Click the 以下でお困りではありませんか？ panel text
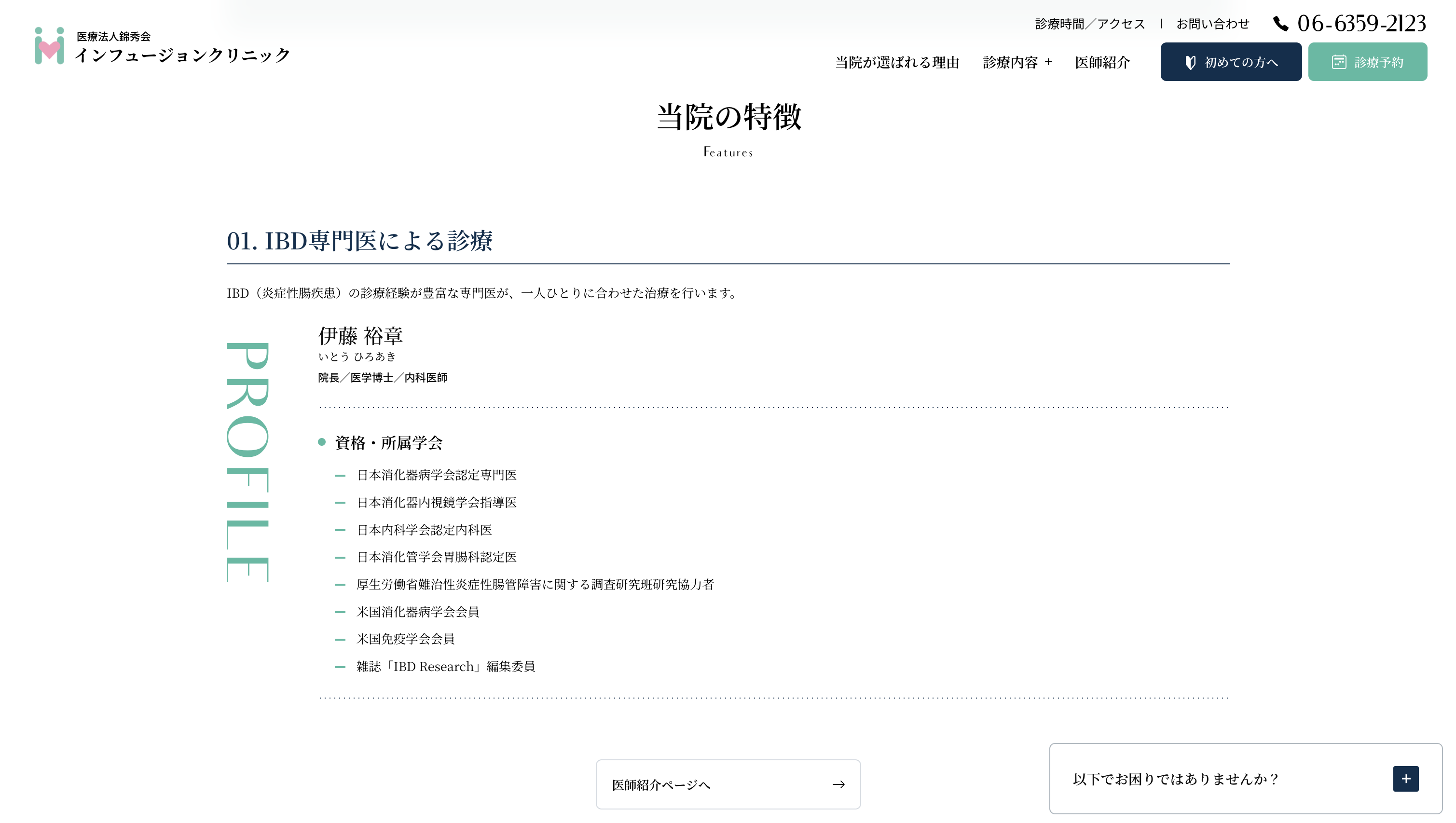1456x823 pixels. 1175,779
